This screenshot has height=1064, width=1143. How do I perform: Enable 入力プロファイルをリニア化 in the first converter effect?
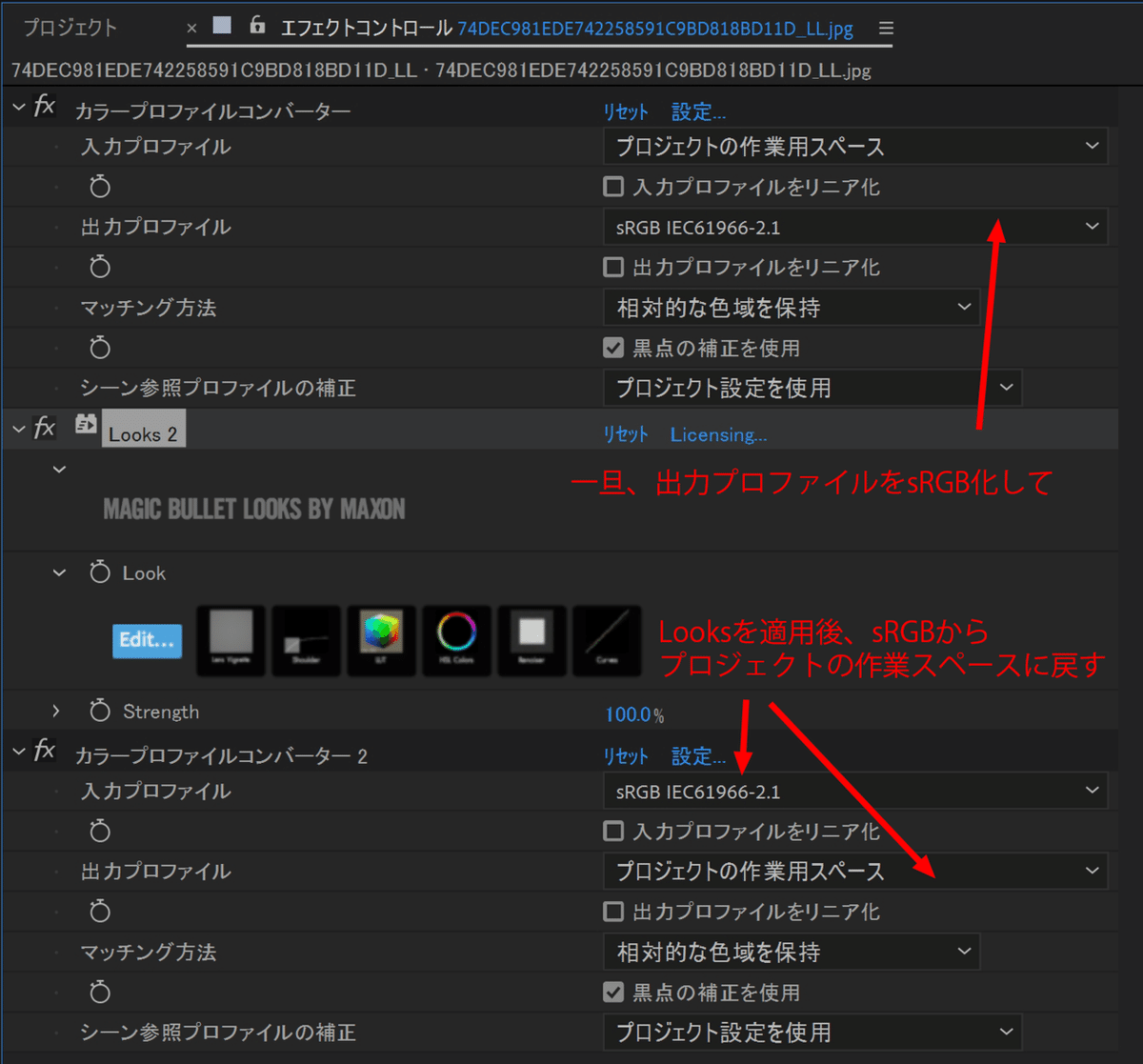click(614, 188)
